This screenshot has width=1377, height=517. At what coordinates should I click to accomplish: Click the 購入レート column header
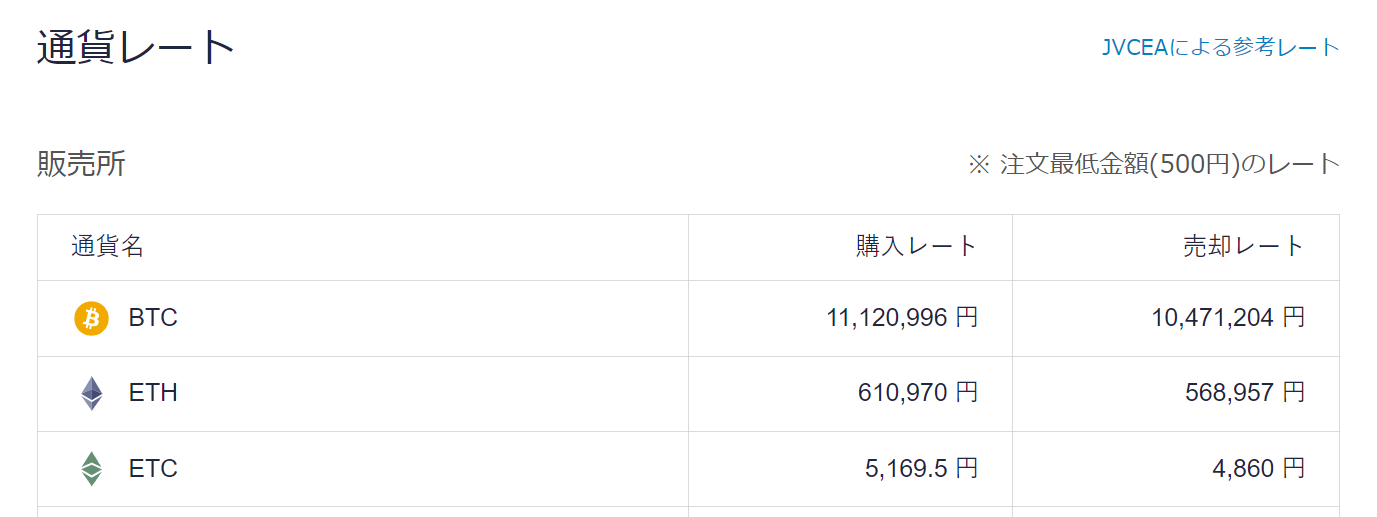[x=916, y=246]
